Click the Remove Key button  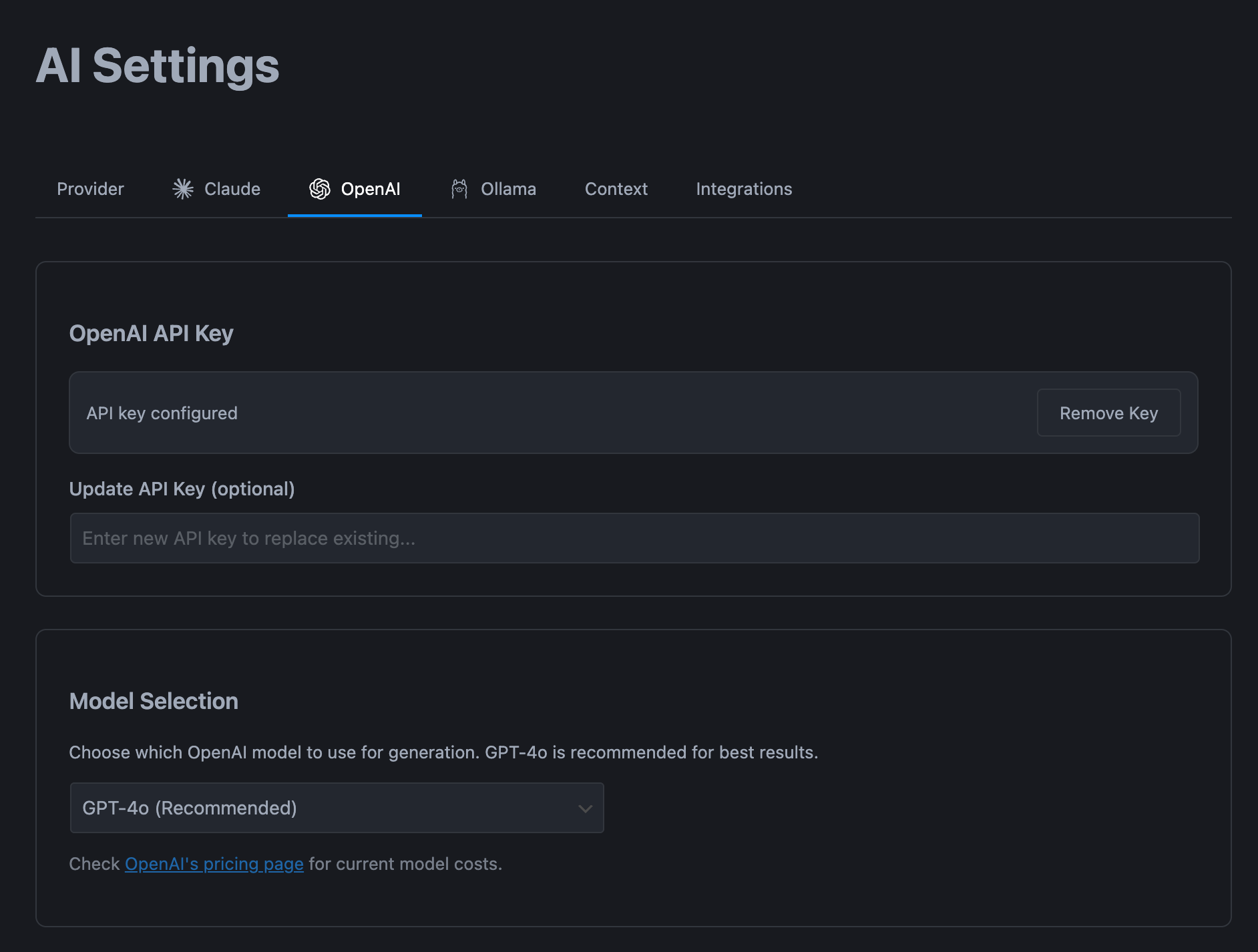coord(1108,413)
